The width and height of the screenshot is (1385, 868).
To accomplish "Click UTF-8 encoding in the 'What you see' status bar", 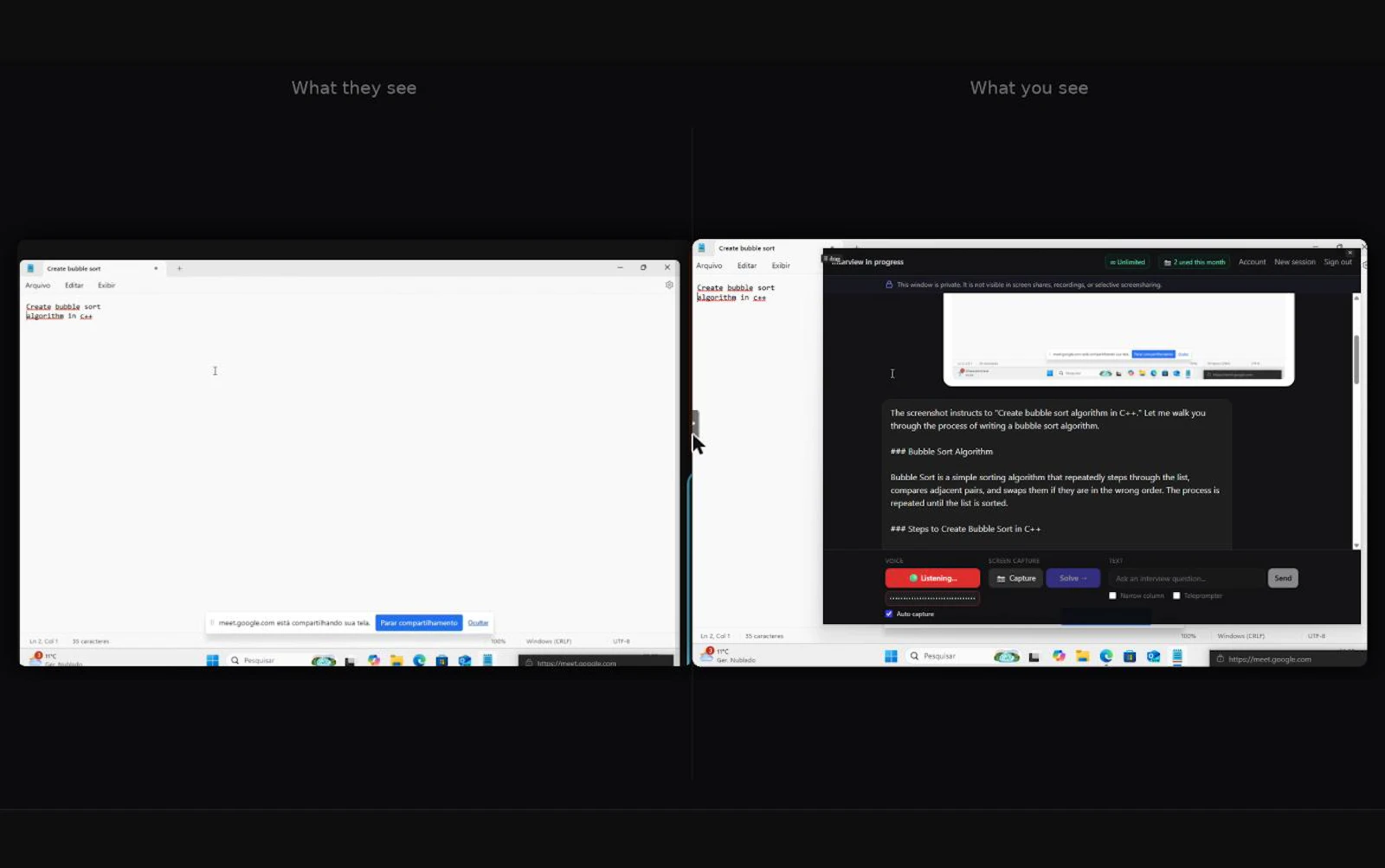I will click(1317, 636).
